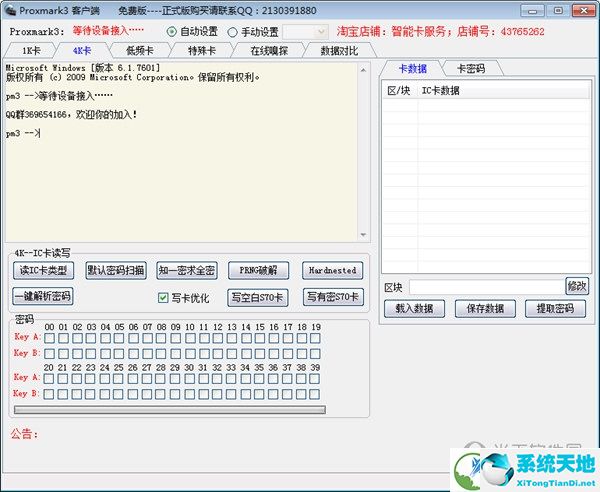The width and height of the screenshot is (600, 492).
Task: Select the 卡数据 tab
Action: pyautogui.click(x=412, y=69)
